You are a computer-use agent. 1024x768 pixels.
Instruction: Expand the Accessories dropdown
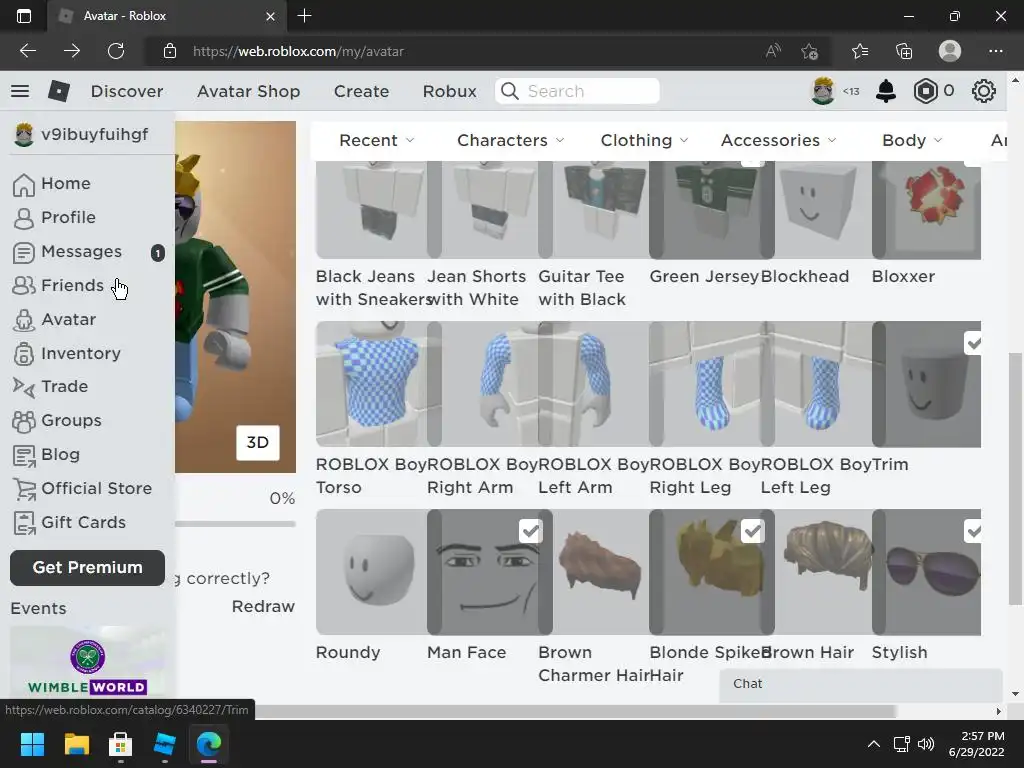point(778,140)
